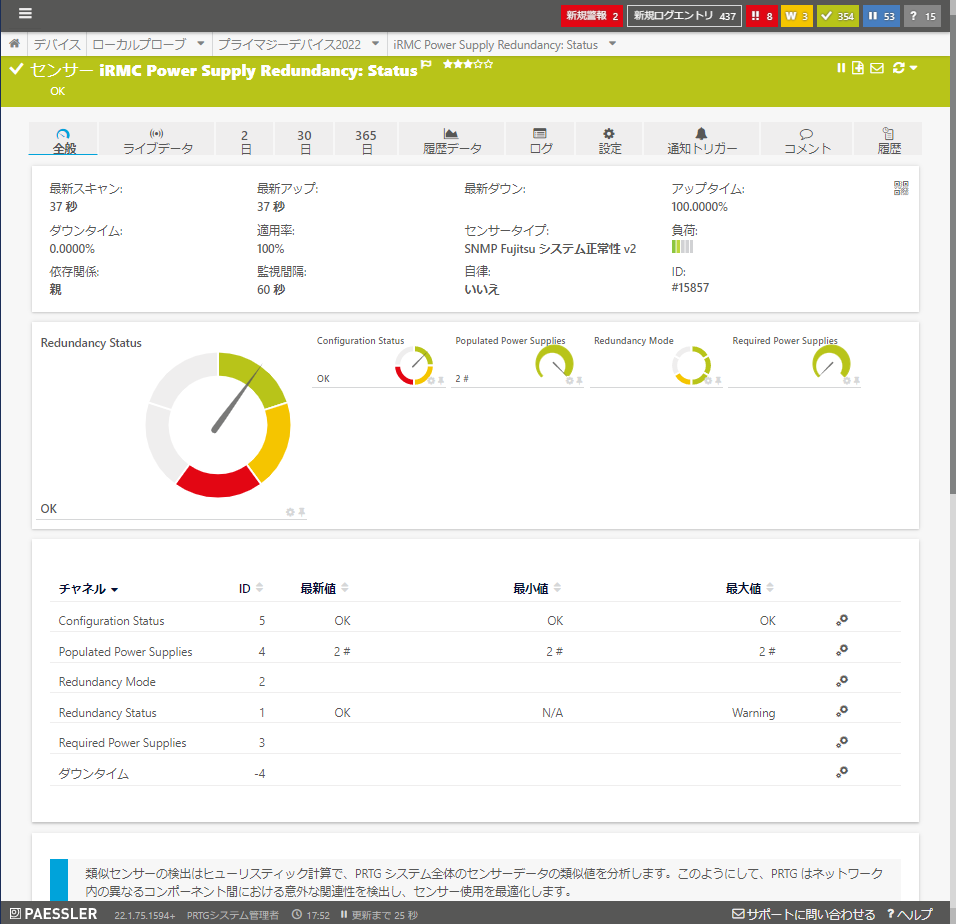Click the refresh scan-now icon
This screenshot has height=924, width=956.
[898, 68]
